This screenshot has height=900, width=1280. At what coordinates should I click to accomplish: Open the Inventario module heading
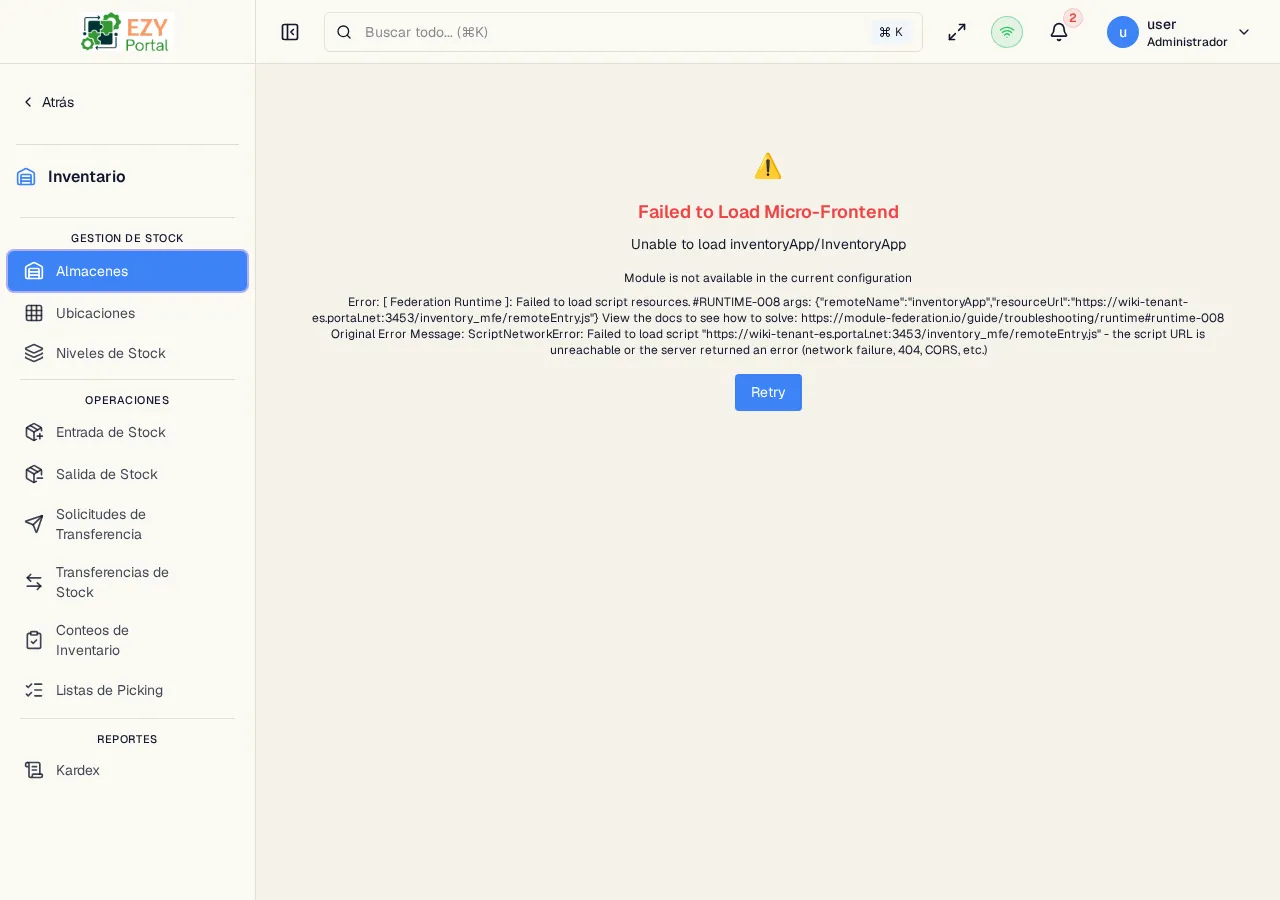coord(87,177)
